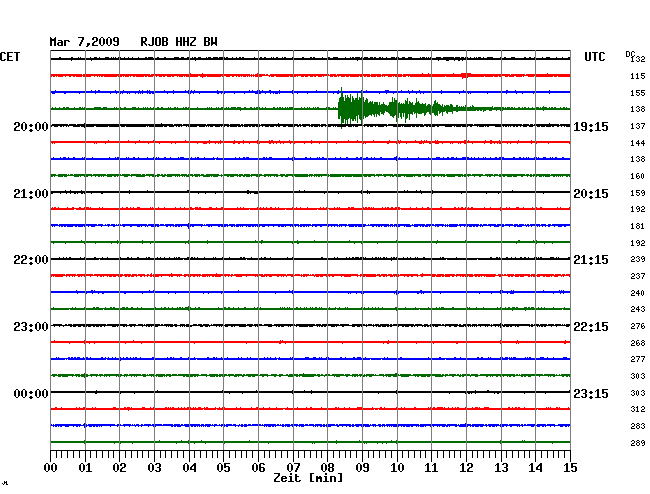Select minute tick label "09" on the time axis
650x494 pixels.
(362, 467)
